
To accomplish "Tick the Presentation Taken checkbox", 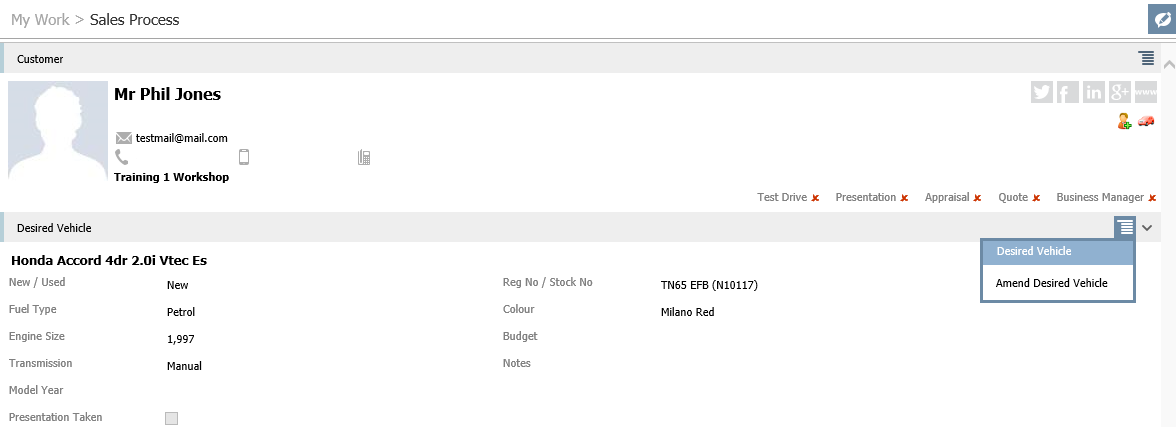I will 171,418.
